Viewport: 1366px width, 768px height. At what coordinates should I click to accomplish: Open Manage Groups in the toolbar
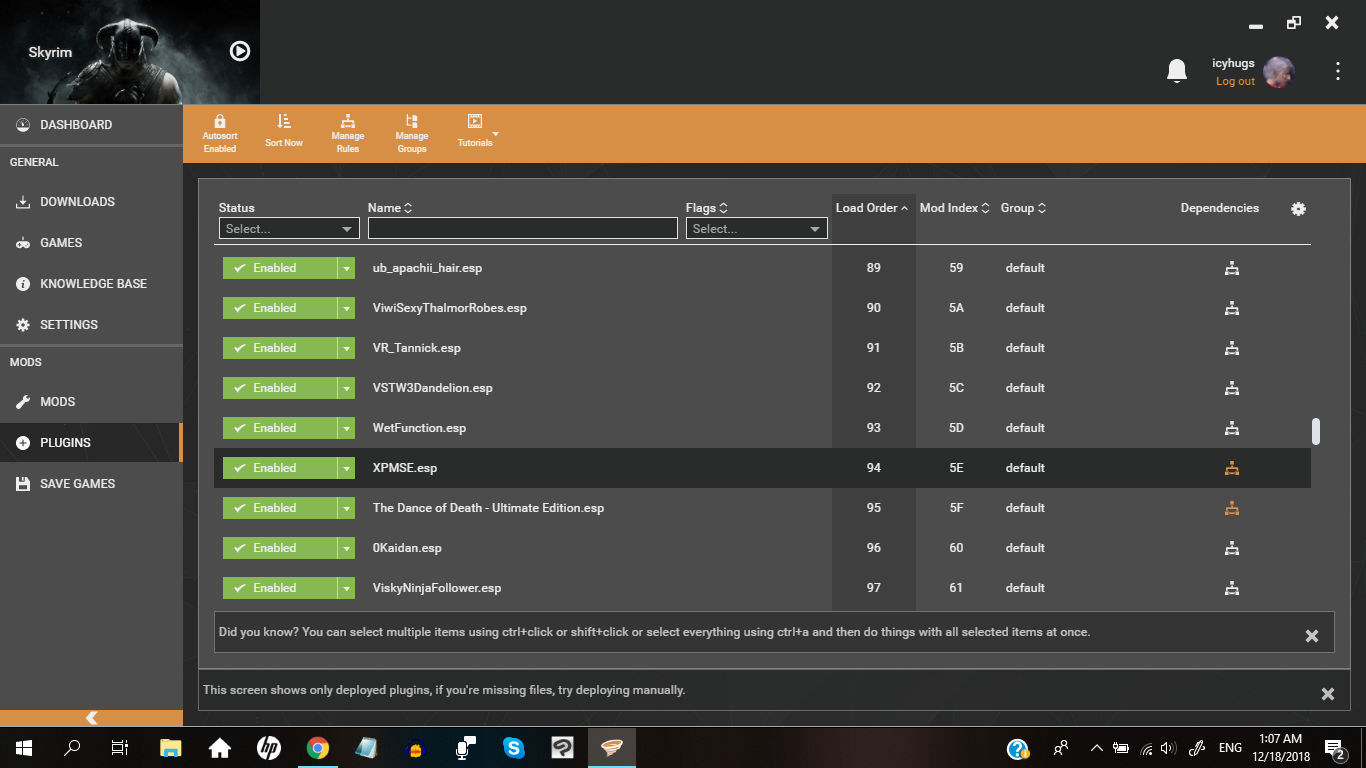point(412,121)
